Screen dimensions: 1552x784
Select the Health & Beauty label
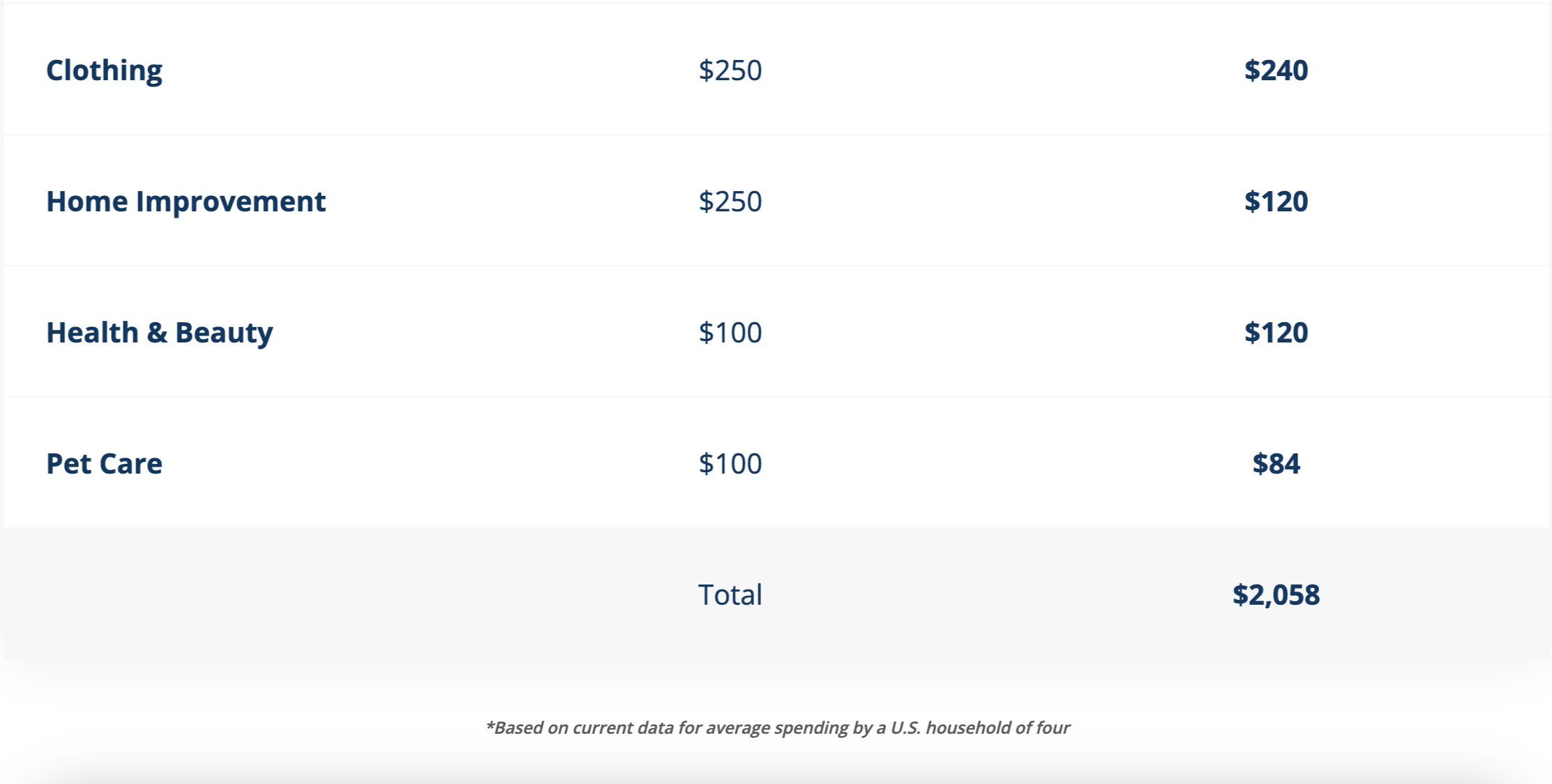point(159,333)
